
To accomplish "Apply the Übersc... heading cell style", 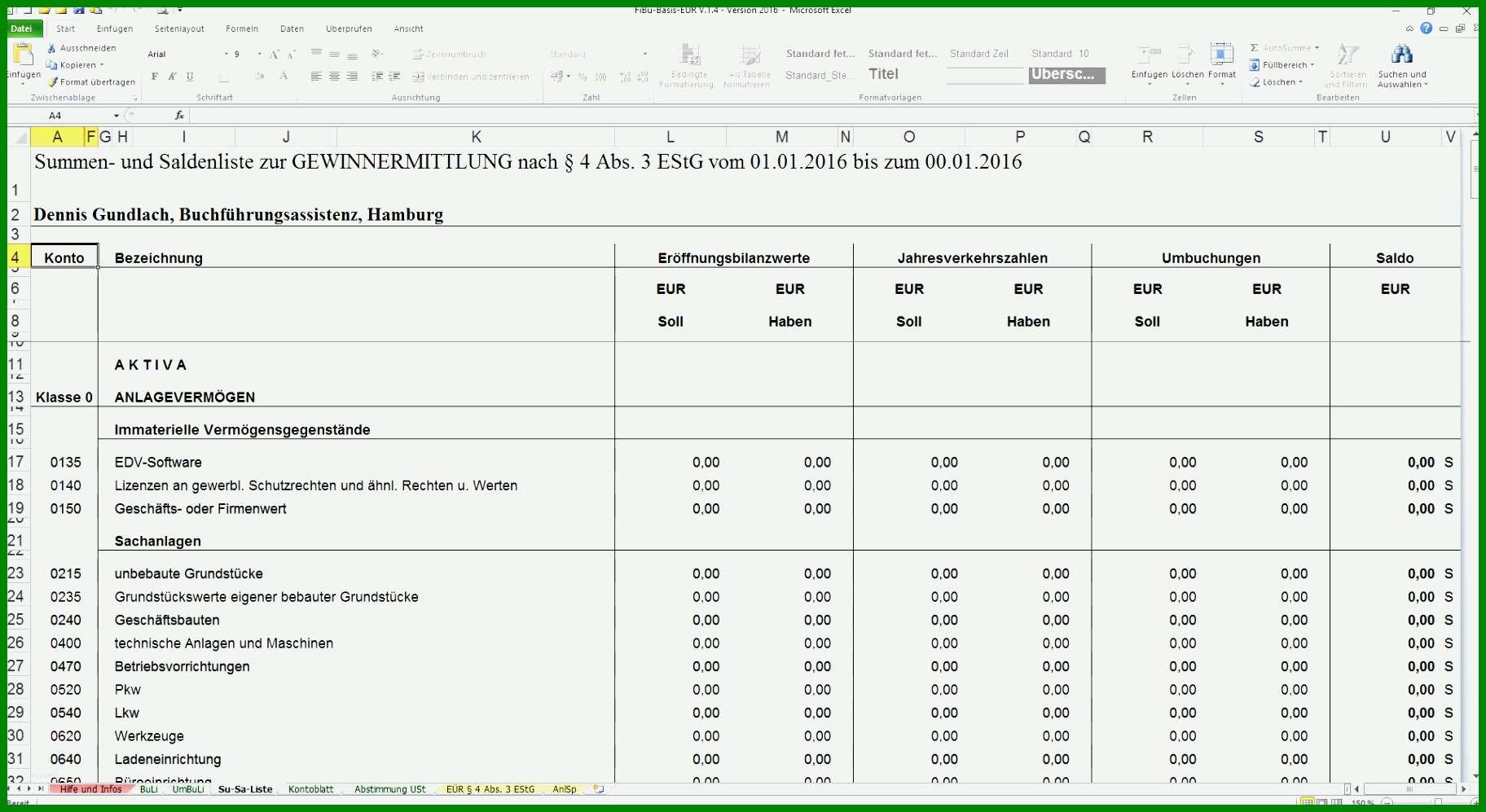I will pos(1066,75).
